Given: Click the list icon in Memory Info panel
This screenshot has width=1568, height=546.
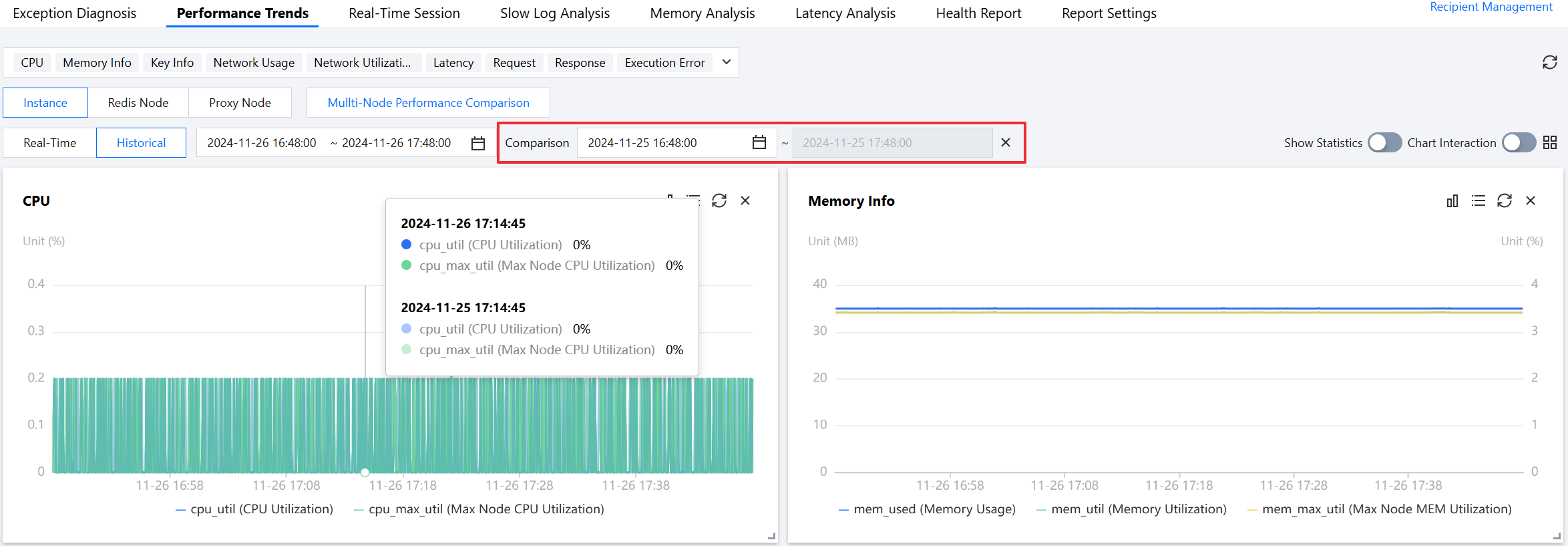Looking at the screenshot, I should 1478,201.
